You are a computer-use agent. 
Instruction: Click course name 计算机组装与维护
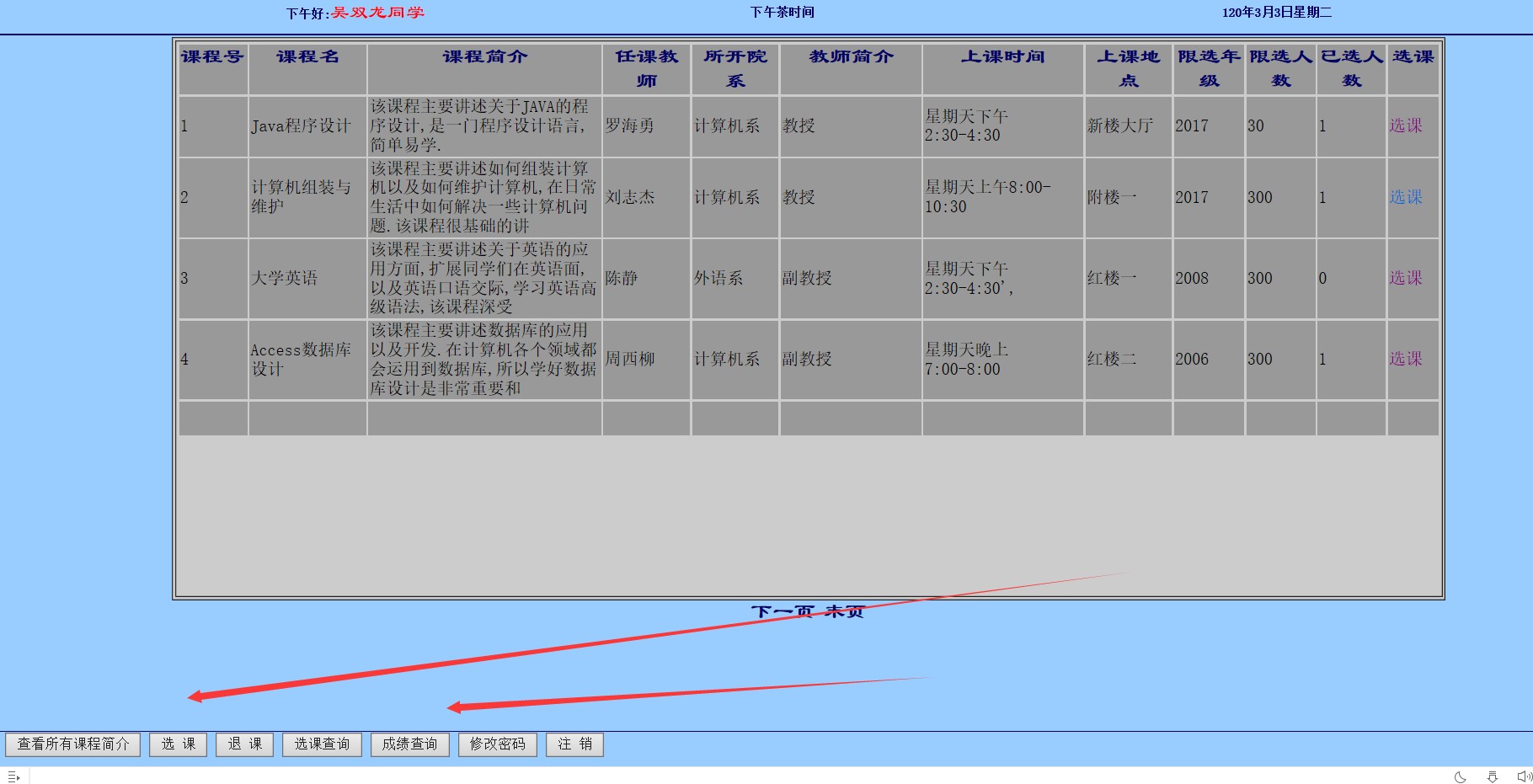coord(301,197)
